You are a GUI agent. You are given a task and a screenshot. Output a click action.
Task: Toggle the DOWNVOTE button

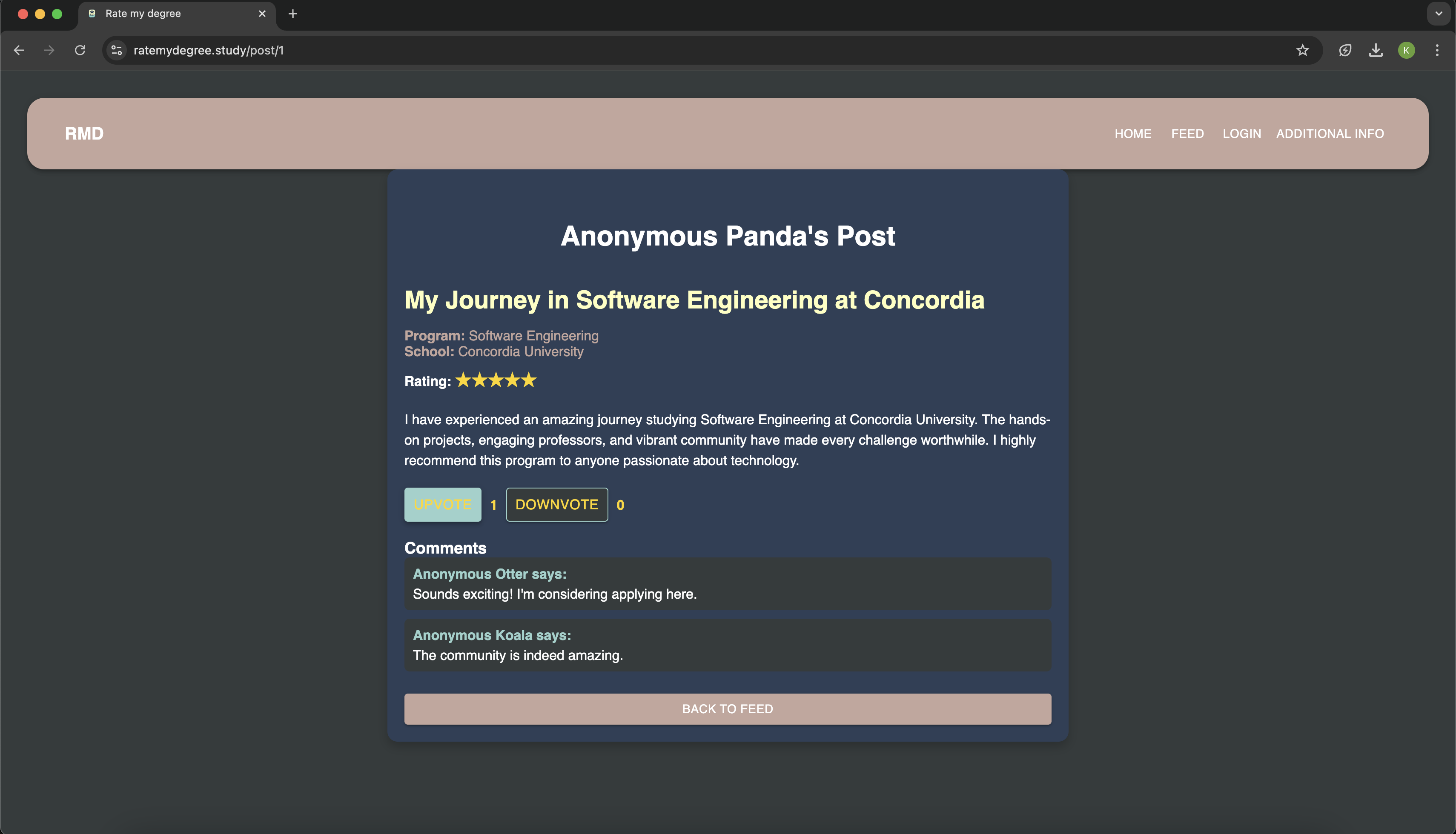tap(556, 505)
